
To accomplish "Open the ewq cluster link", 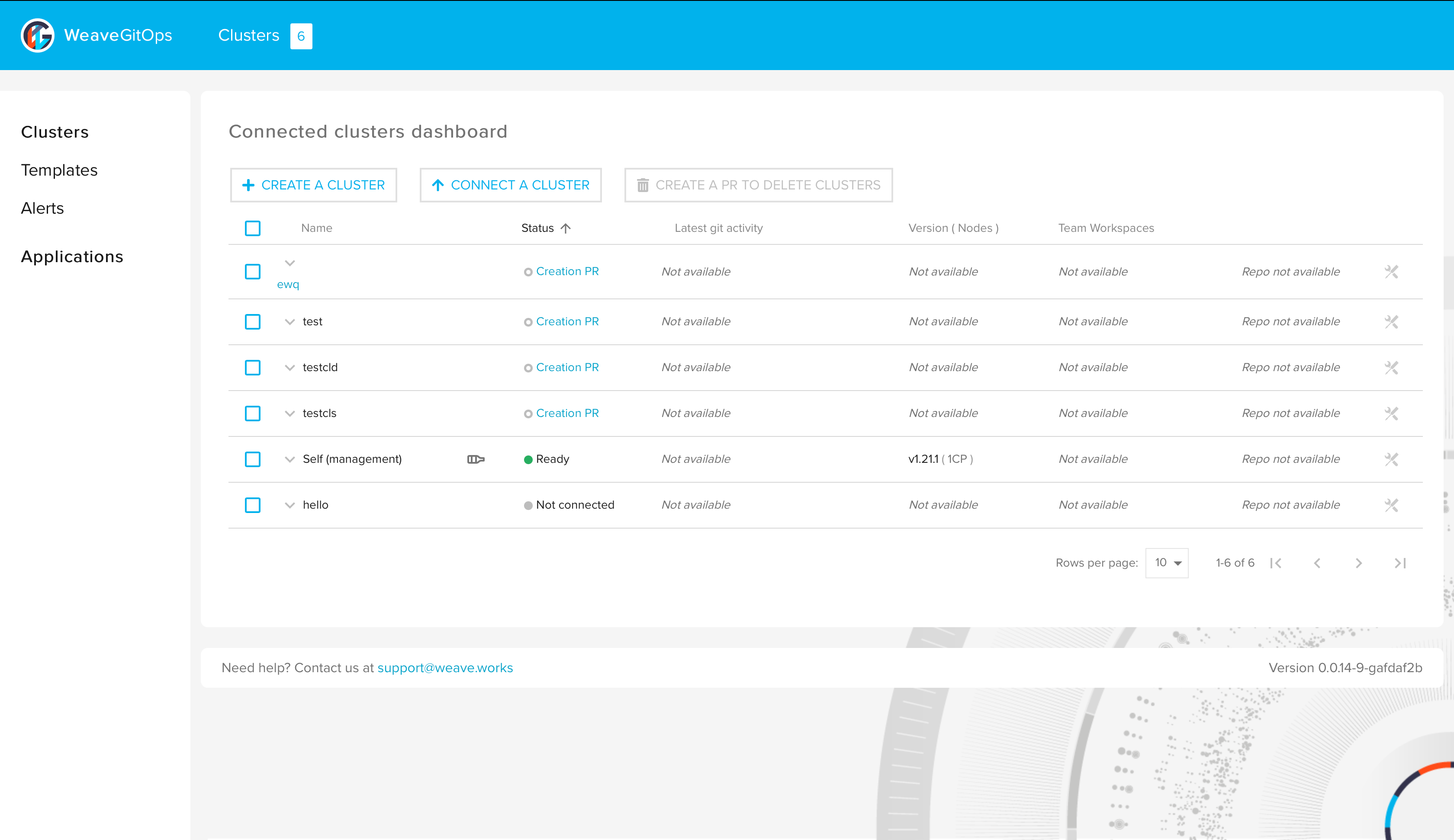I will (288, 285).
